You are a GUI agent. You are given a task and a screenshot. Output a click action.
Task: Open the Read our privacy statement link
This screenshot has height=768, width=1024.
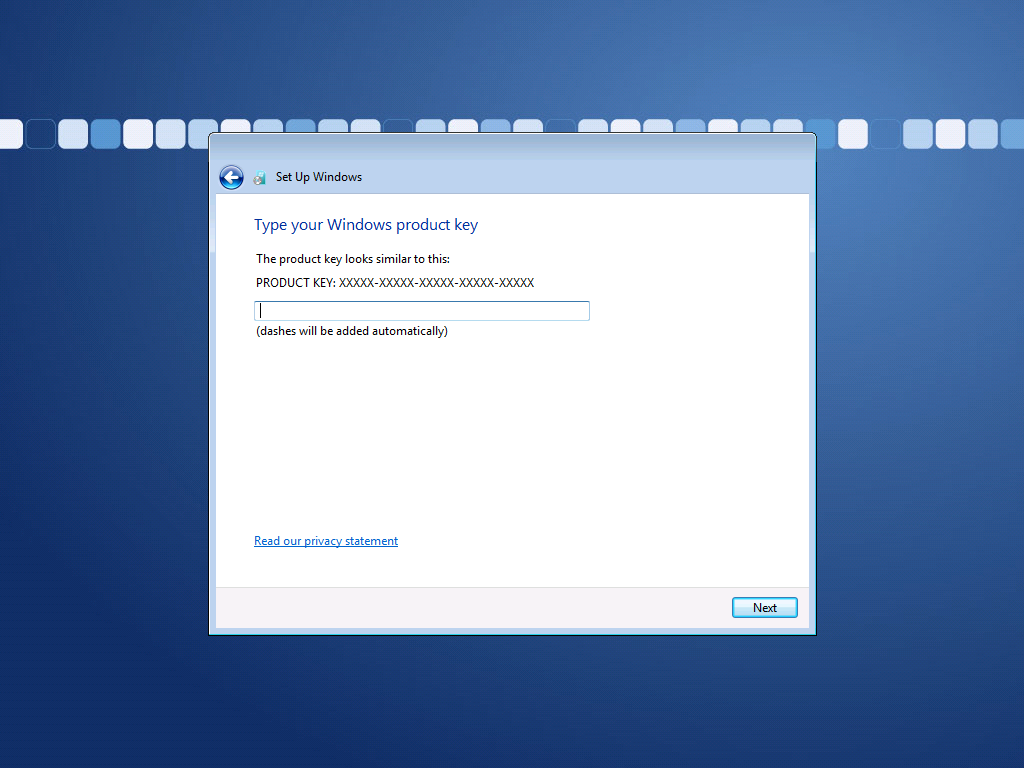point(326,541)
